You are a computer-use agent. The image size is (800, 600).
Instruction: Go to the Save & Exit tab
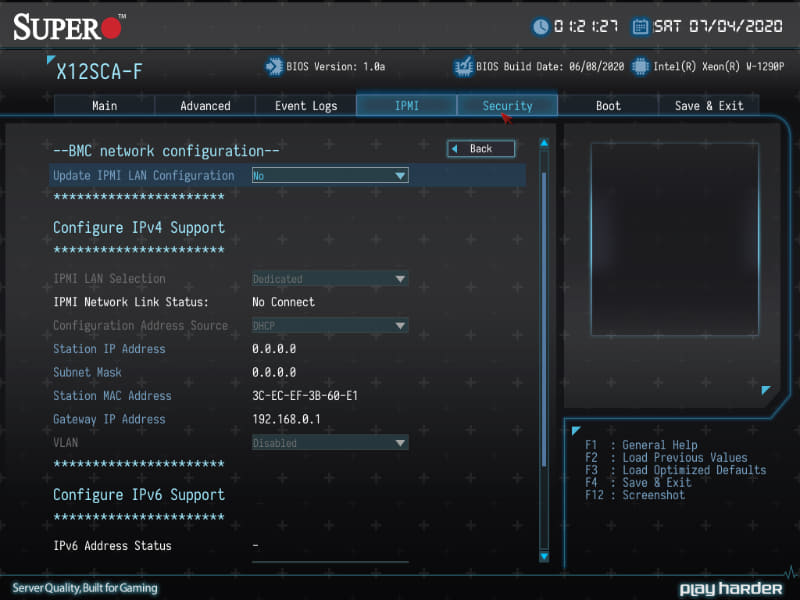[x=709, y=105]
